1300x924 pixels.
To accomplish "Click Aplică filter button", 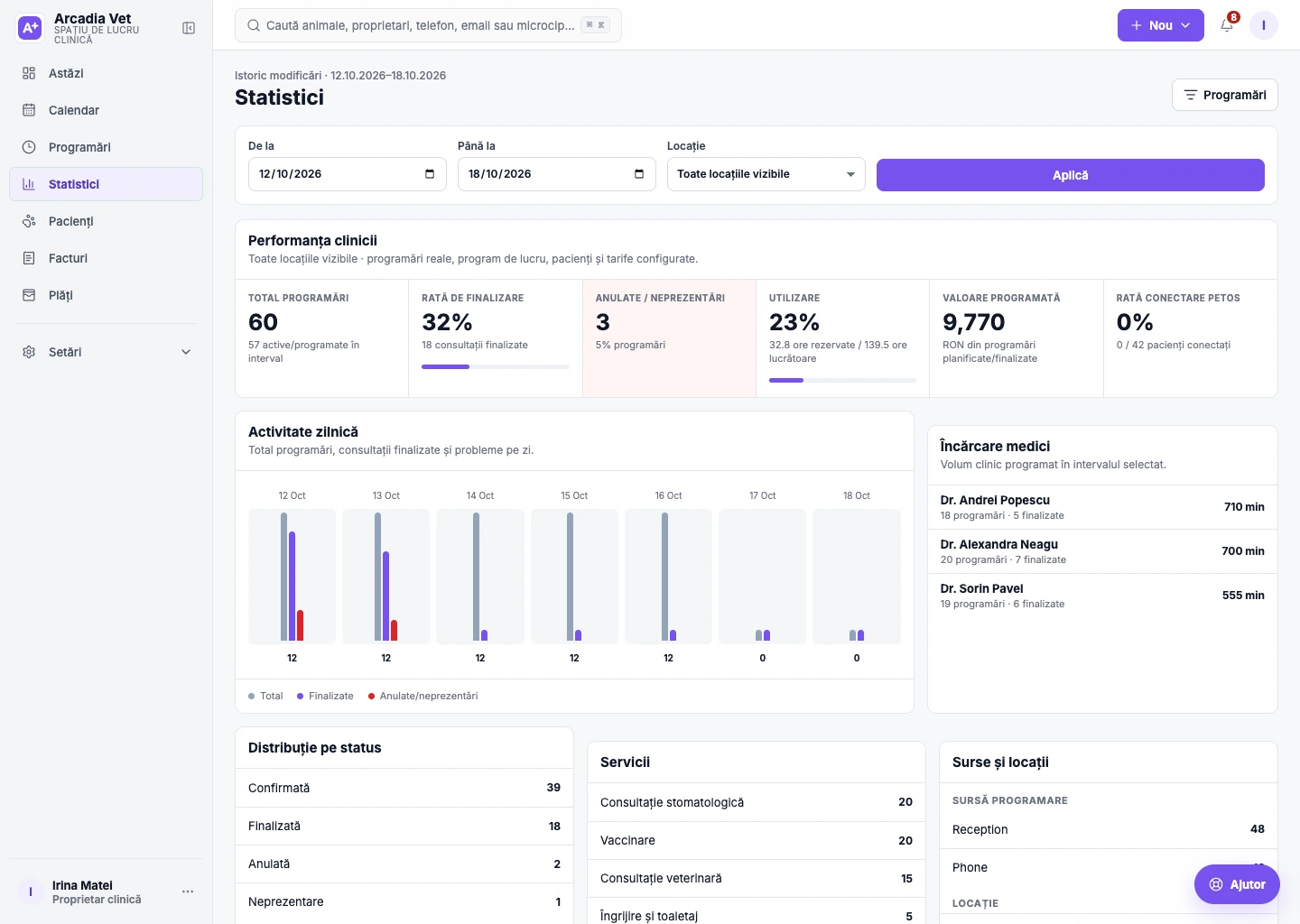I will (x=1071, y=175).
